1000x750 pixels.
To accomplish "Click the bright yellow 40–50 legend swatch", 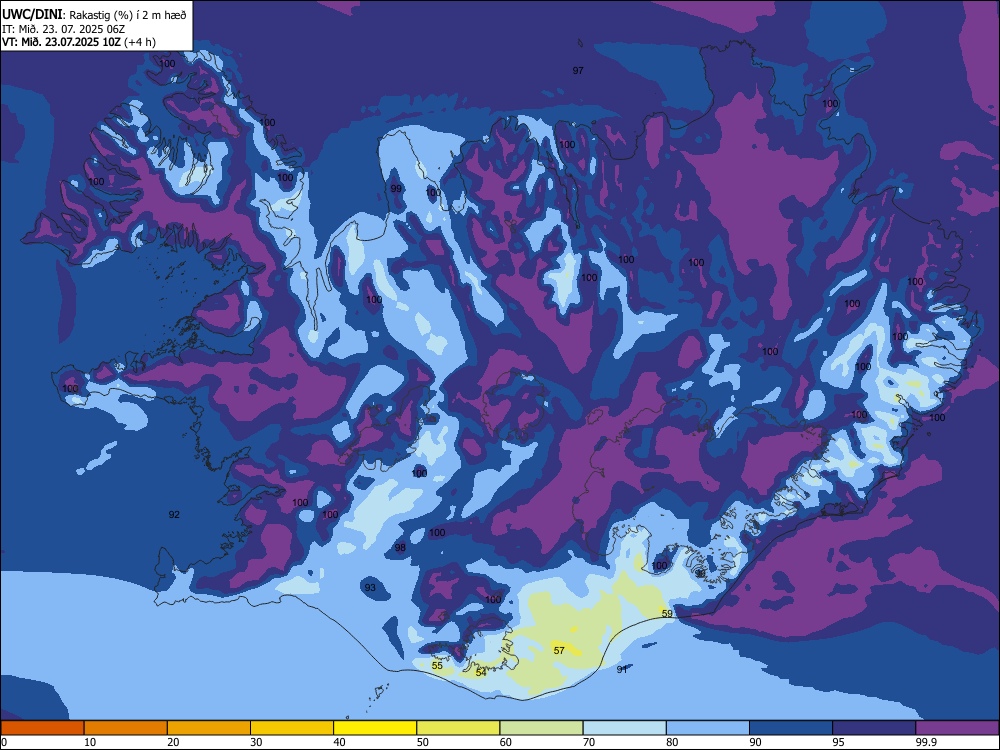I will 375,728.
